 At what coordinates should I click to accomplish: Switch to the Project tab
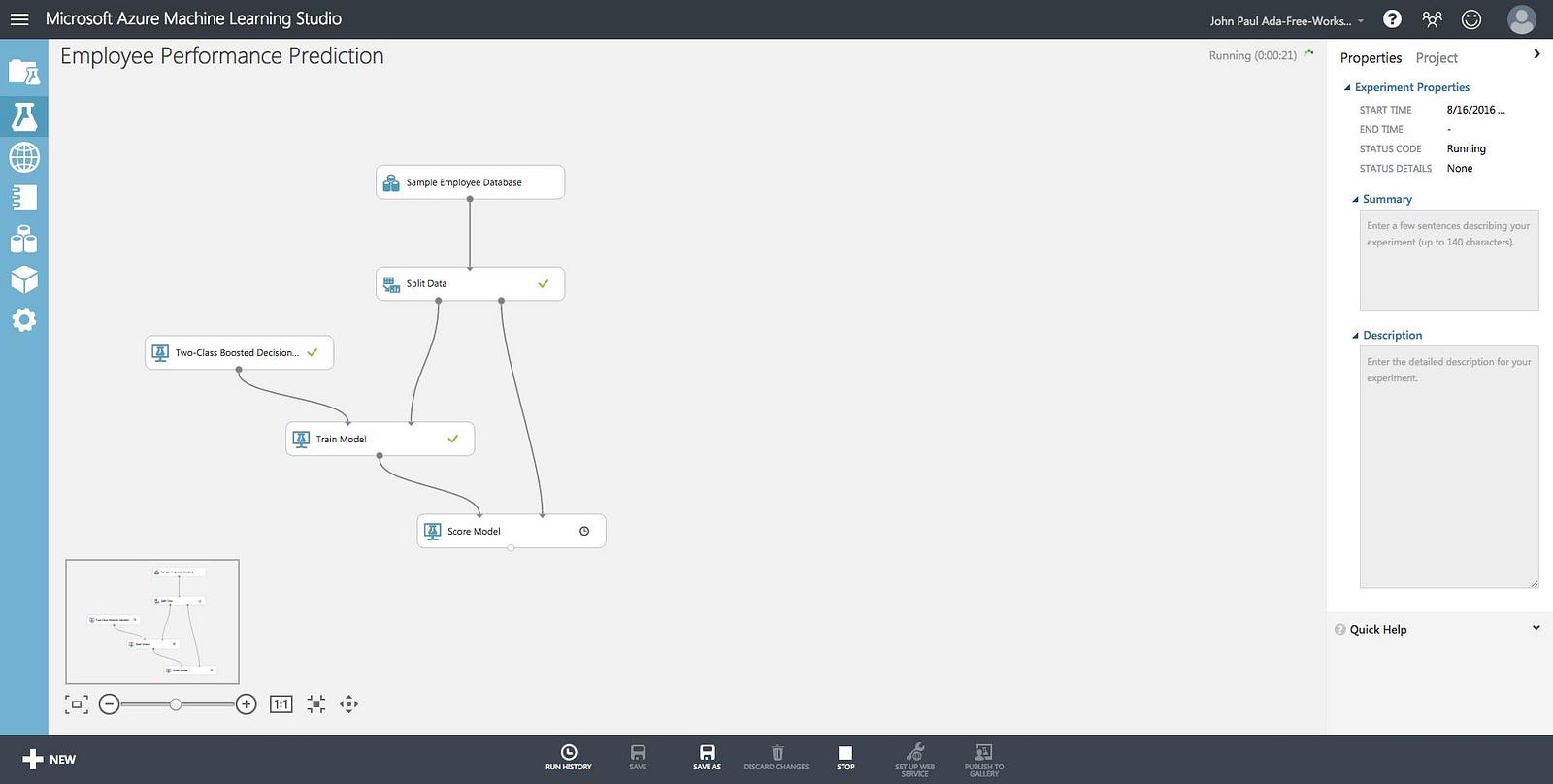[1437, 58]
